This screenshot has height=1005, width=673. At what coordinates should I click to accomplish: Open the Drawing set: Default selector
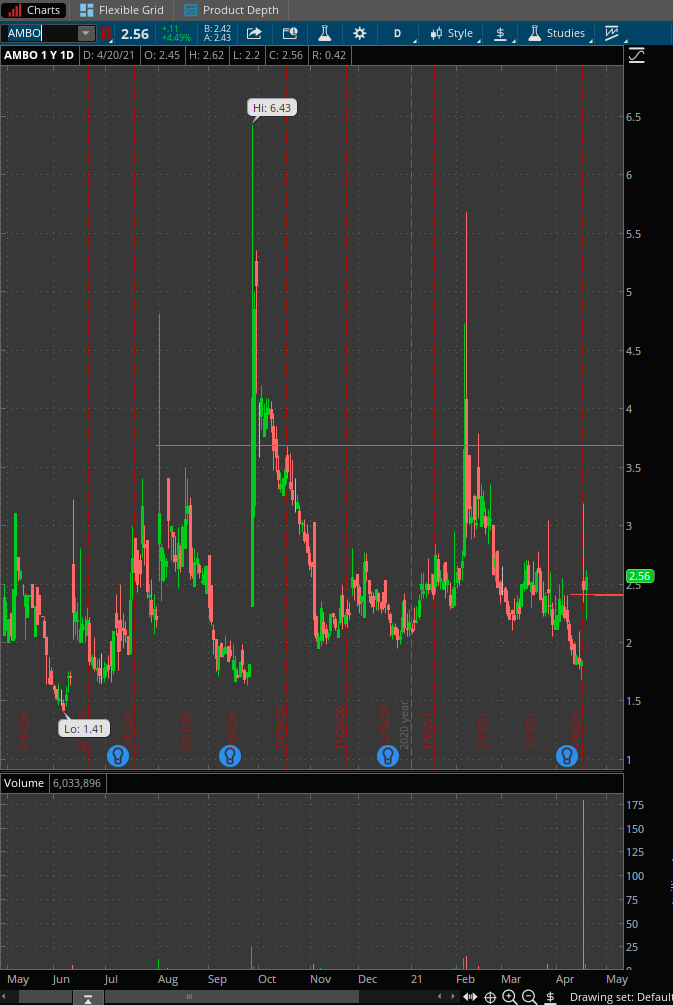point(620,997)
